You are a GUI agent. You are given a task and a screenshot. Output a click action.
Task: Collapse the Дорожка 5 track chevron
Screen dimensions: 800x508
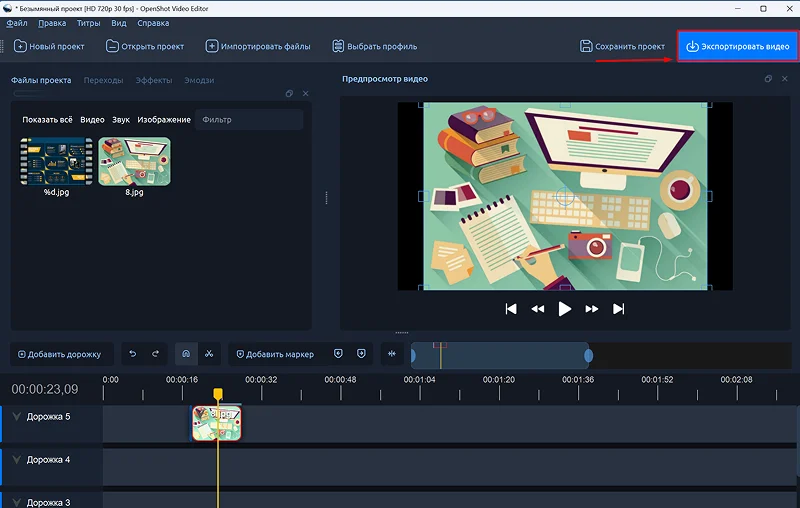click(16, 417)
